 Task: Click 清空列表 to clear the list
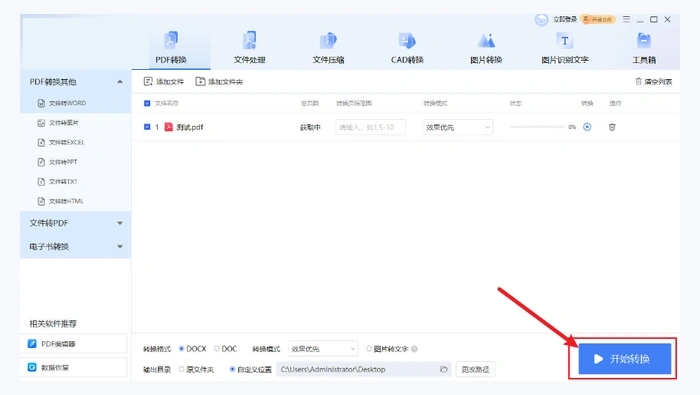[x=653, y=82]
